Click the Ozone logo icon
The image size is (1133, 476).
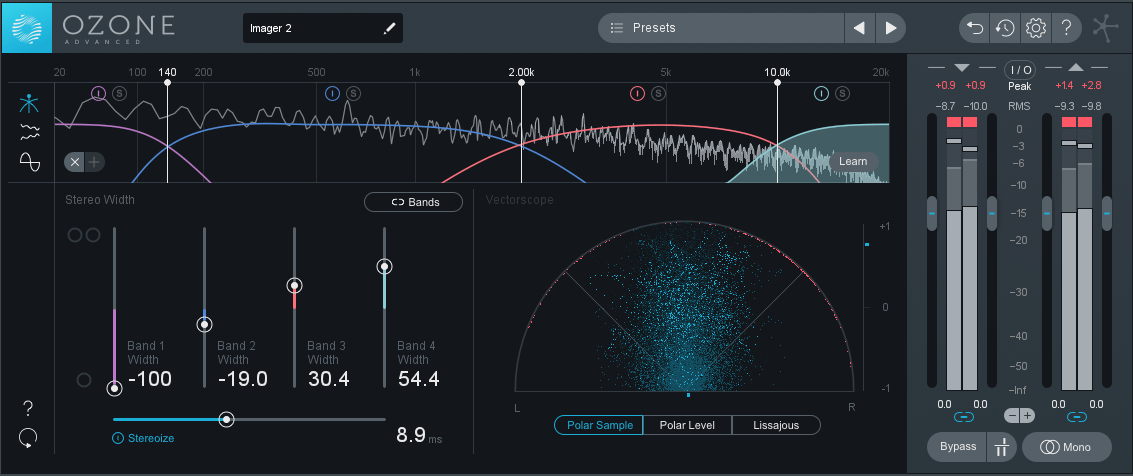tap(27, 27)
